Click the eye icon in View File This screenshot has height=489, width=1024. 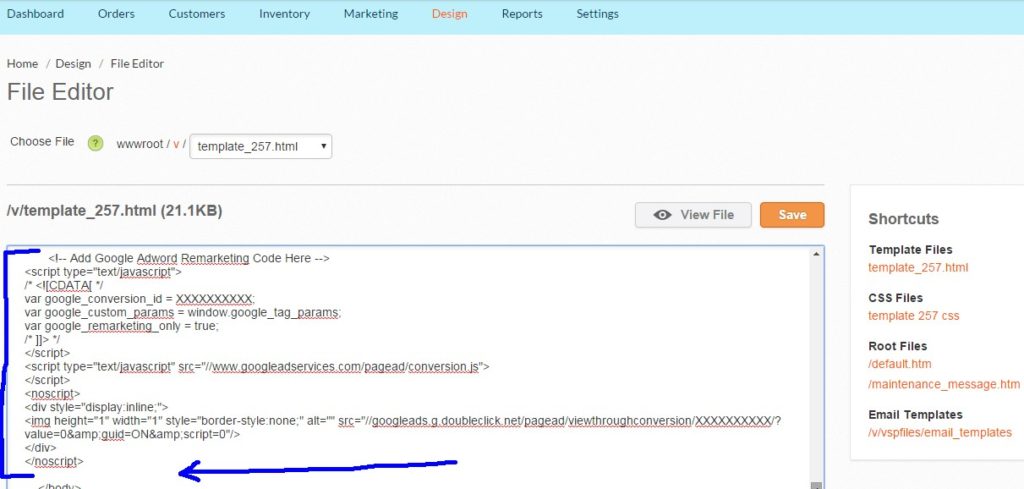[x=662, y=215]
